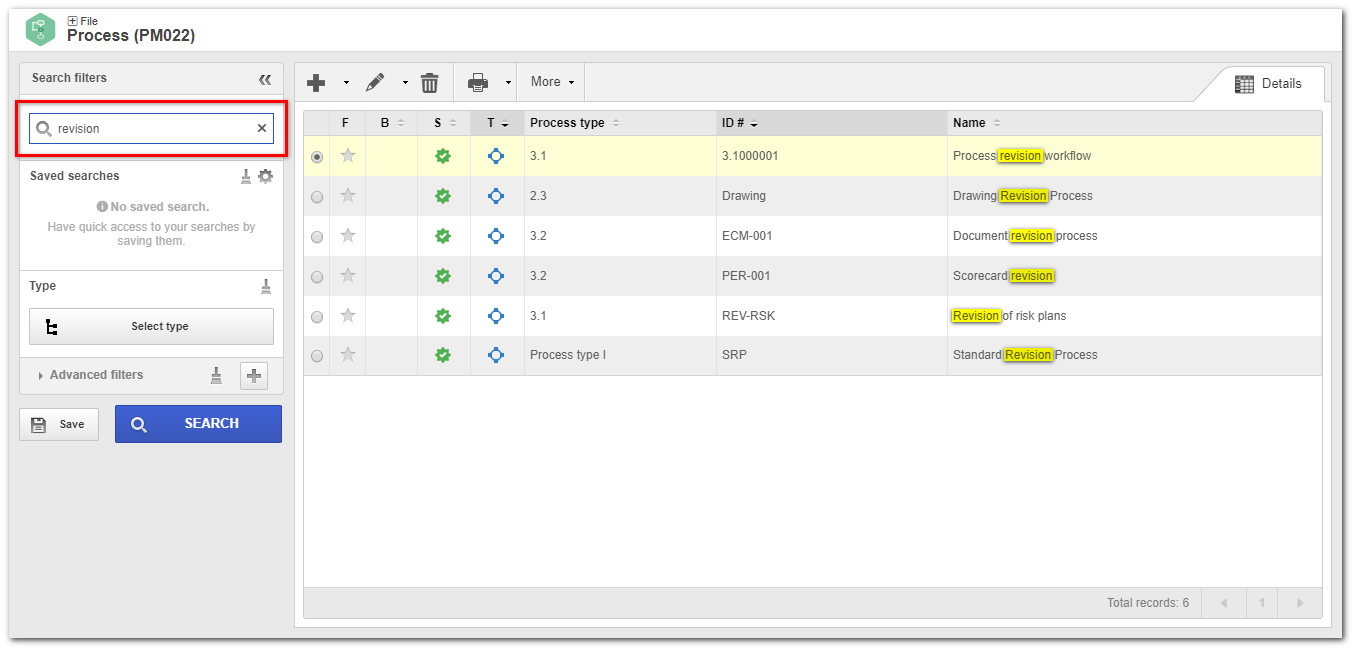
Task: Toggle favorite star for SRP row
Action: coord(347,354)
